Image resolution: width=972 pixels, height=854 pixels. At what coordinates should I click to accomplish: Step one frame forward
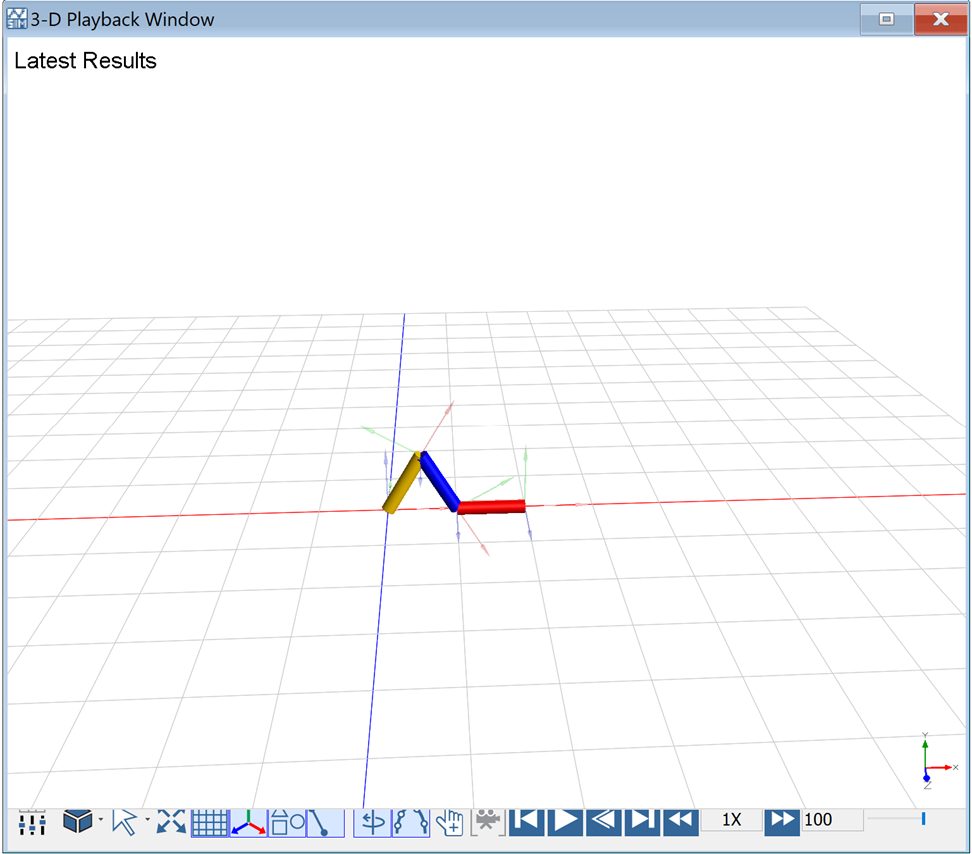pyautogui.click(x=642, y=822)
